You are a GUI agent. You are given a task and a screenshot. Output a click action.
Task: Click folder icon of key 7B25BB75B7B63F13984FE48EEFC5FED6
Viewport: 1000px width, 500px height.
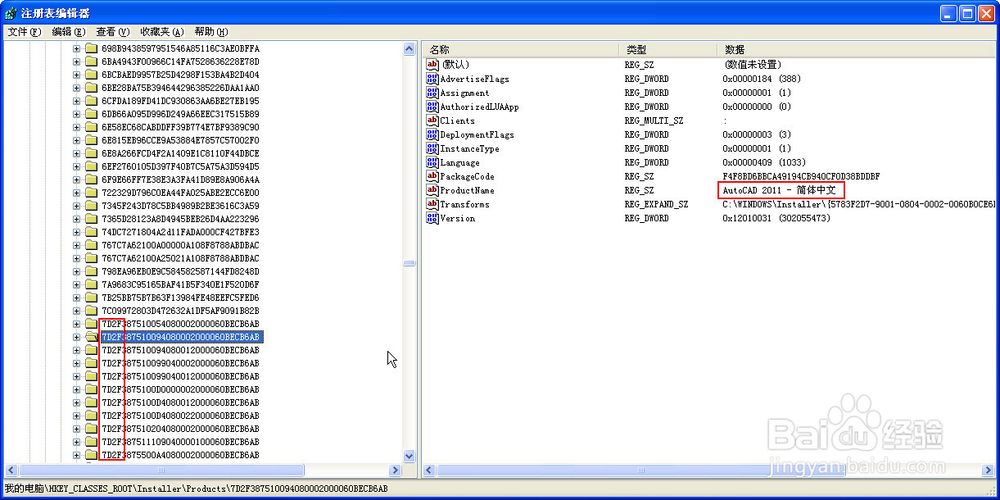[91, 297]
